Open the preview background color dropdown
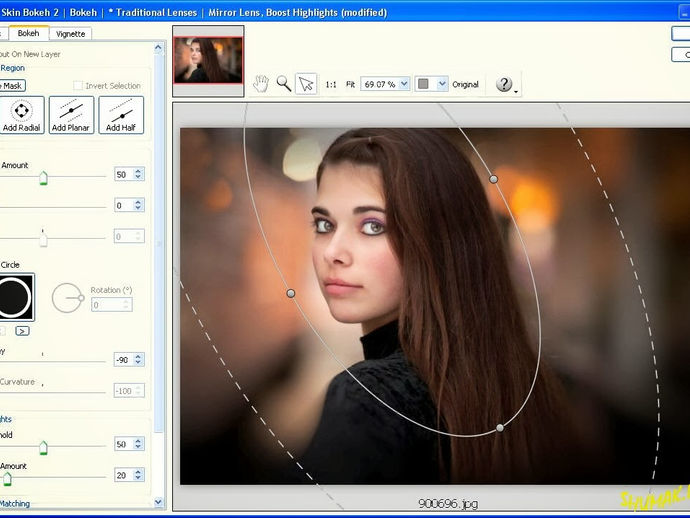The height and width of the screenshot is (518, 690). click(x=442, y=84)
